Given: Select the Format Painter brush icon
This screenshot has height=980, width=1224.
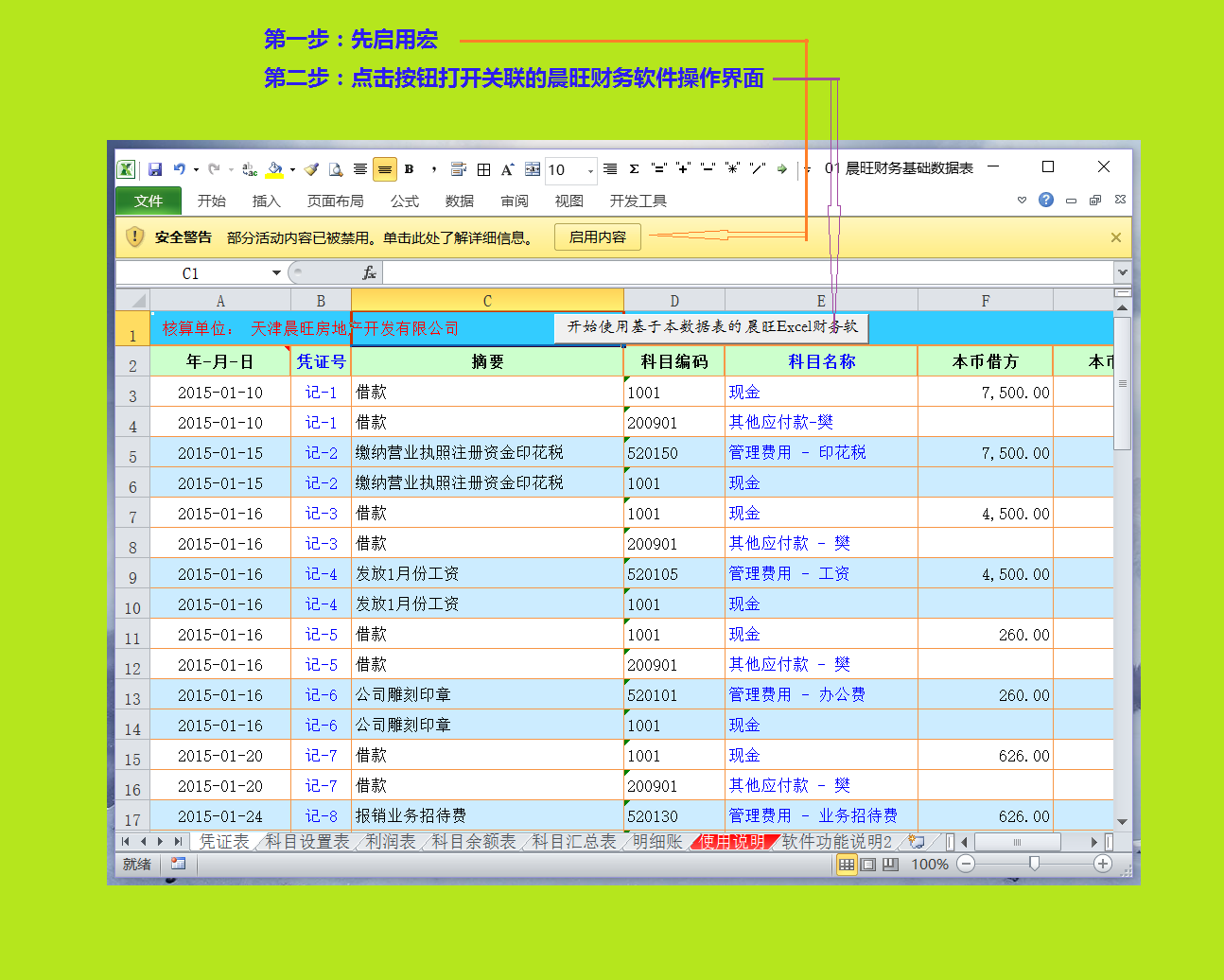Looking at the screenshot, I should click(x=312, y=169).
